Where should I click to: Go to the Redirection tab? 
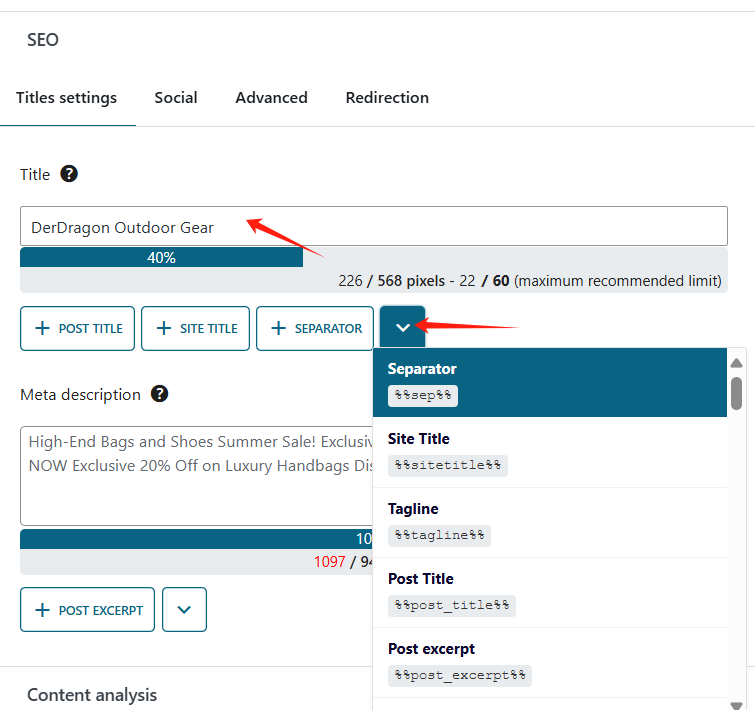(387, 98)
